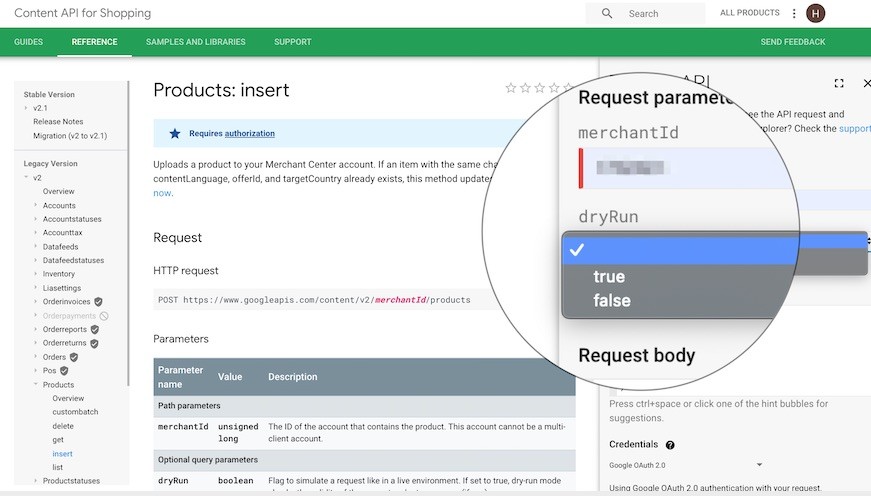Screen dimensions: 871x496
Task: Click the blue star authorization note icon
Action: click(x=175, y=133)
